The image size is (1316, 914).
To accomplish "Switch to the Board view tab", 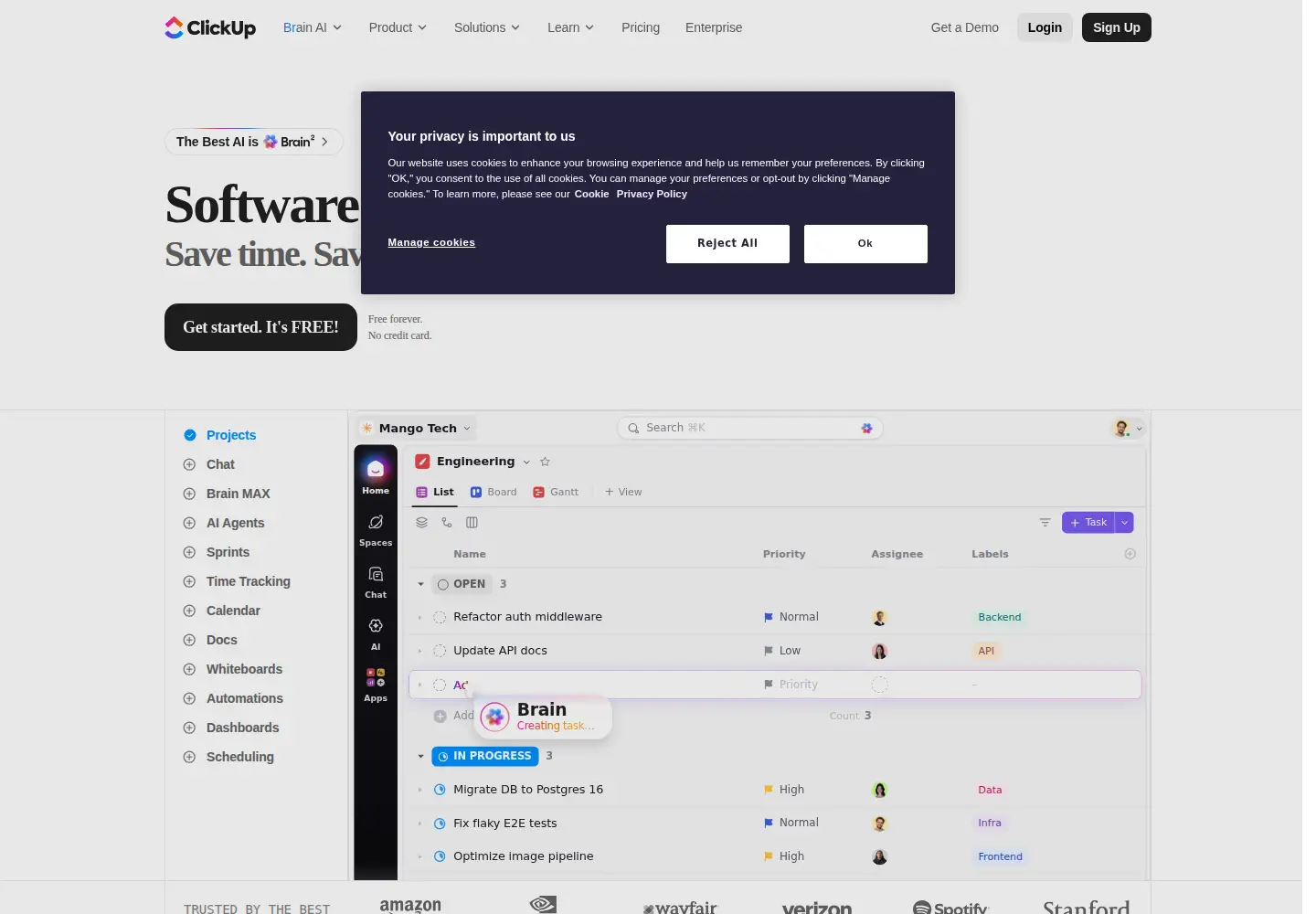I will click(493, 492).
